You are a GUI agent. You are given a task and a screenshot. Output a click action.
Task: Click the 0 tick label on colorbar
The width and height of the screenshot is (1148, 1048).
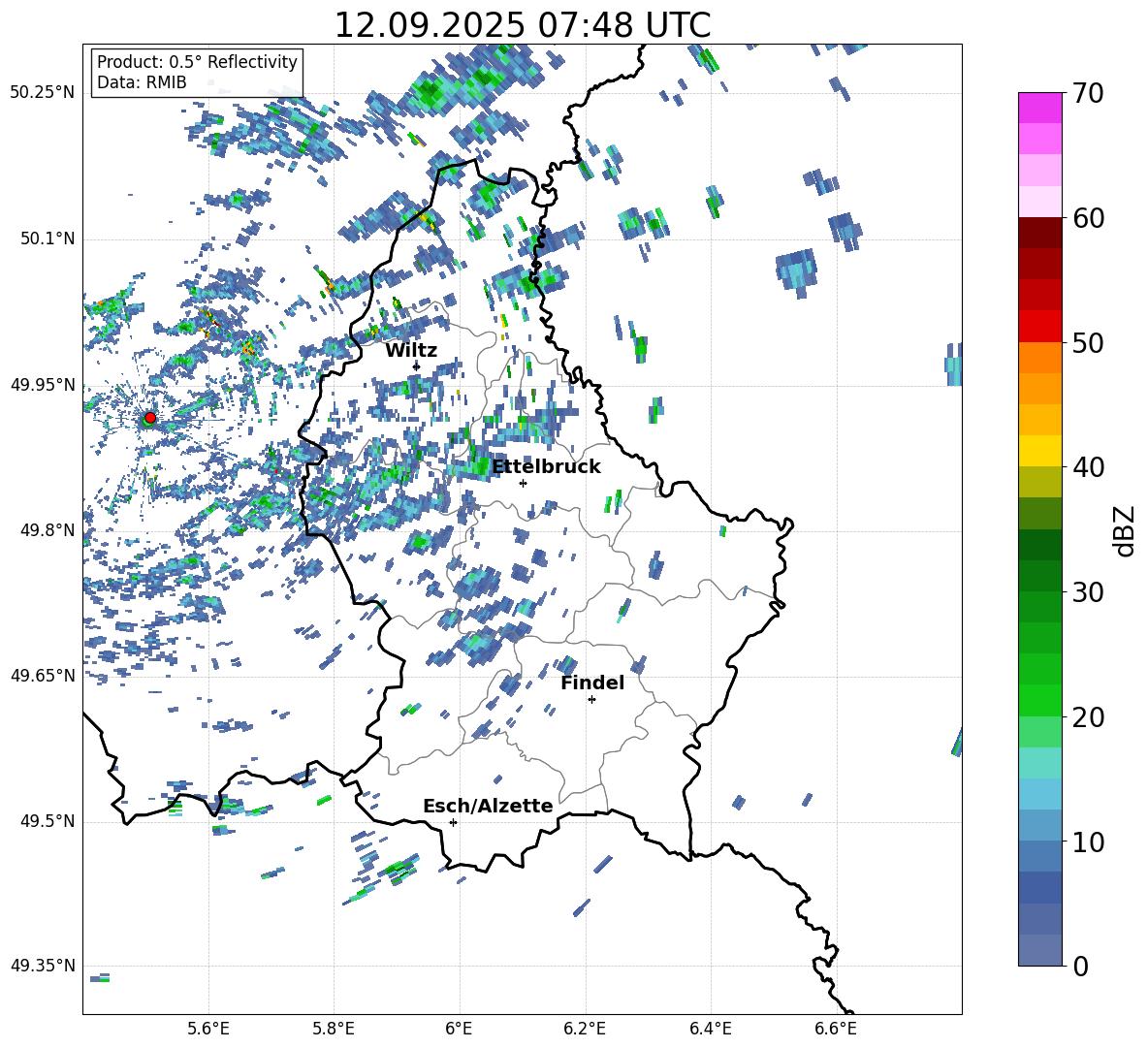point(1080,966)
